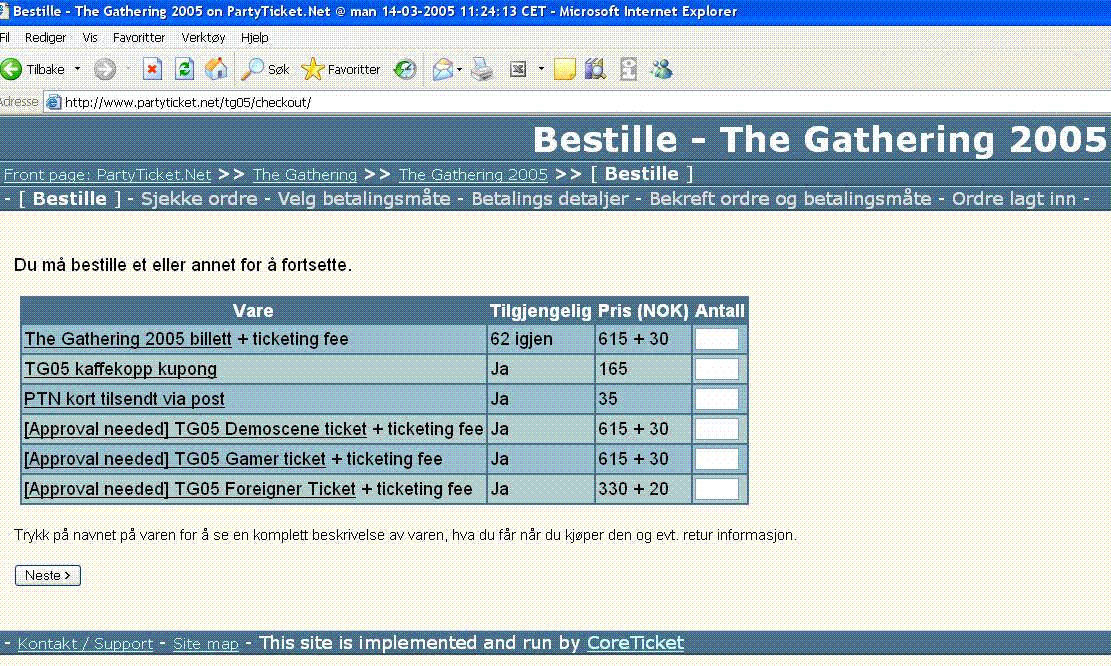Click 'Betalings detaljer' step text

coord(550,199)
